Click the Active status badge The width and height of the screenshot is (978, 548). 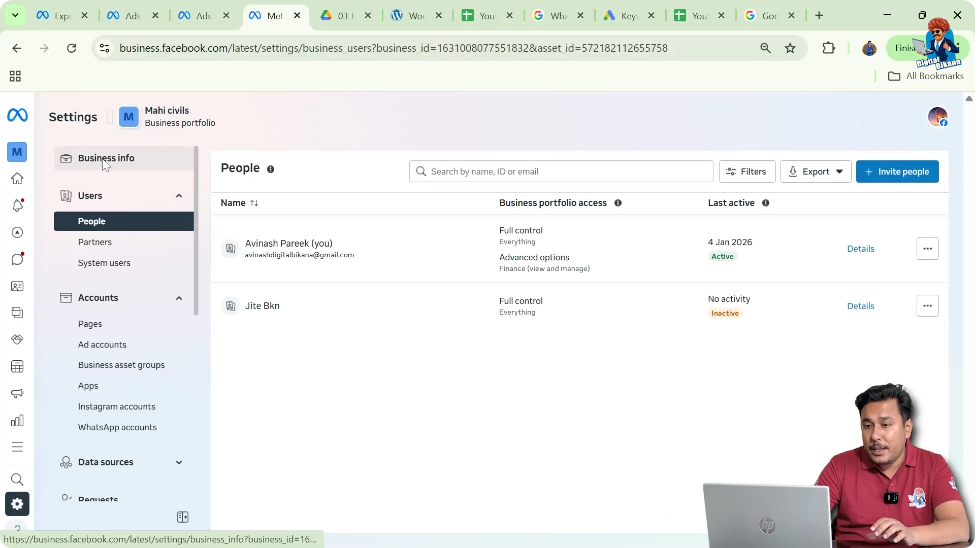coord(722,256)
